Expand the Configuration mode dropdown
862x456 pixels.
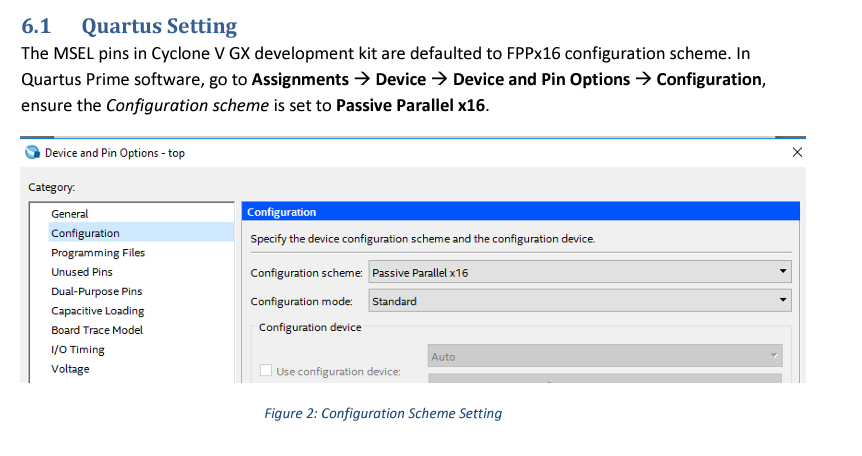coord(578,301)
